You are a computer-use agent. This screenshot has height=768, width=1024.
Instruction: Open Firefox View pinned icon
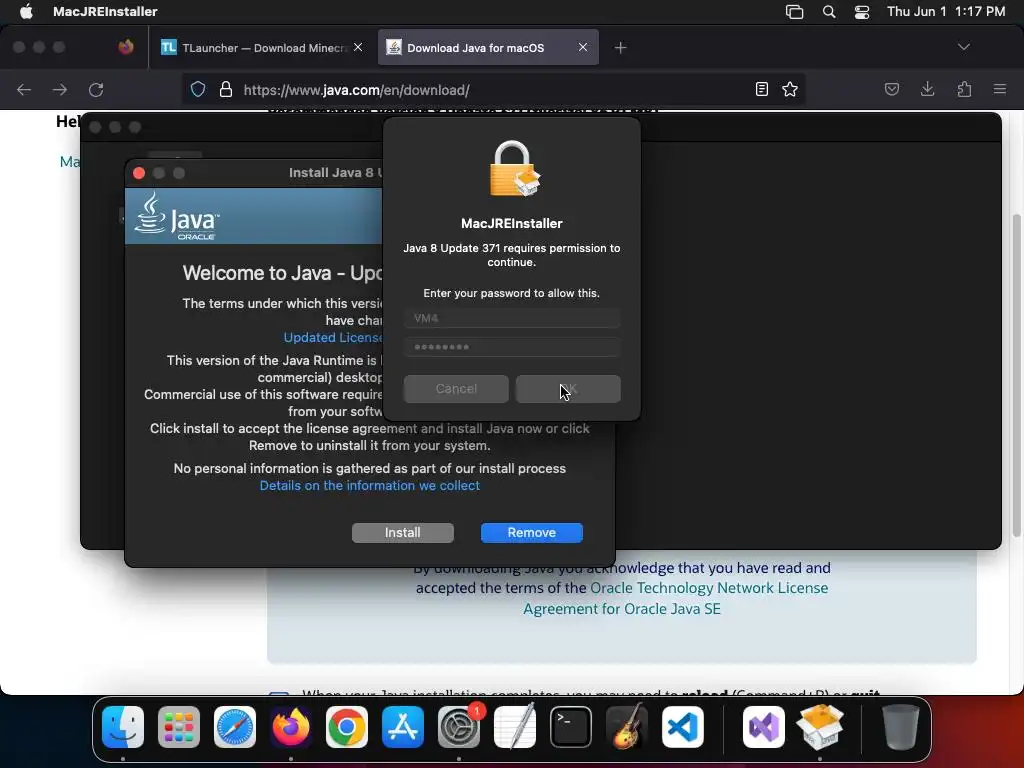tap(126, 47)
